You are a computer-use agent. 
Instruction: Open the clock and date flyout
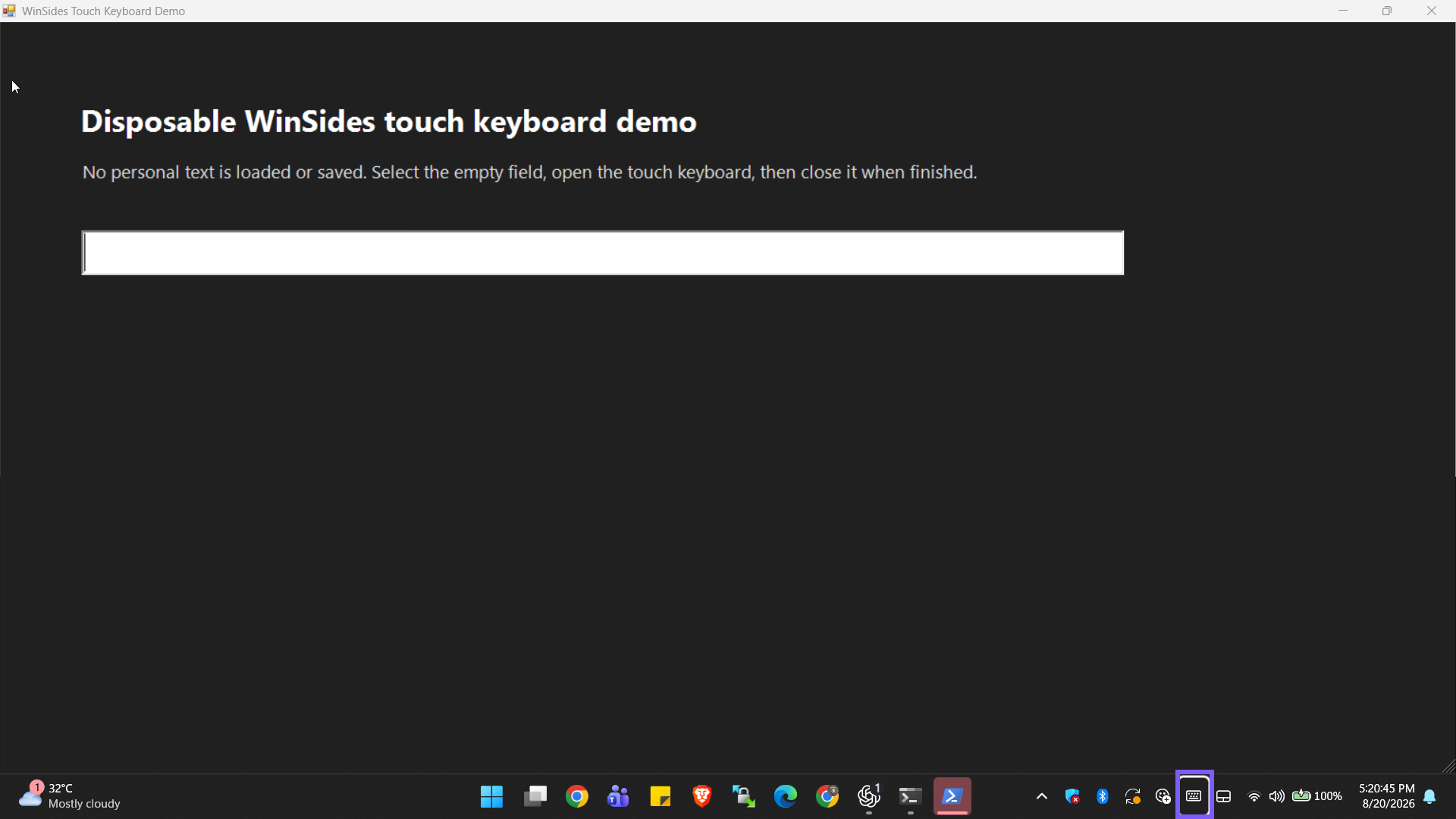pos(1387,796)
